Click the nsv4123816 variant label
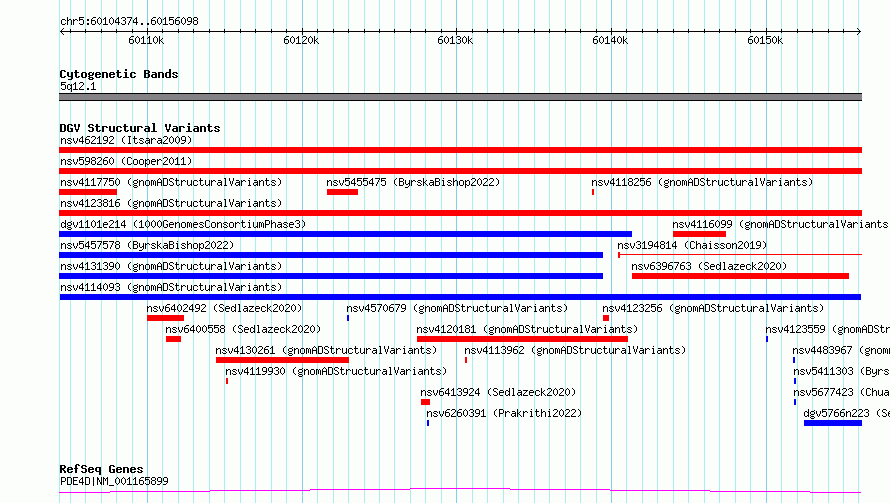Image resolution: width=890 pixels, height=503 pixels. click(x=171, y=203)
